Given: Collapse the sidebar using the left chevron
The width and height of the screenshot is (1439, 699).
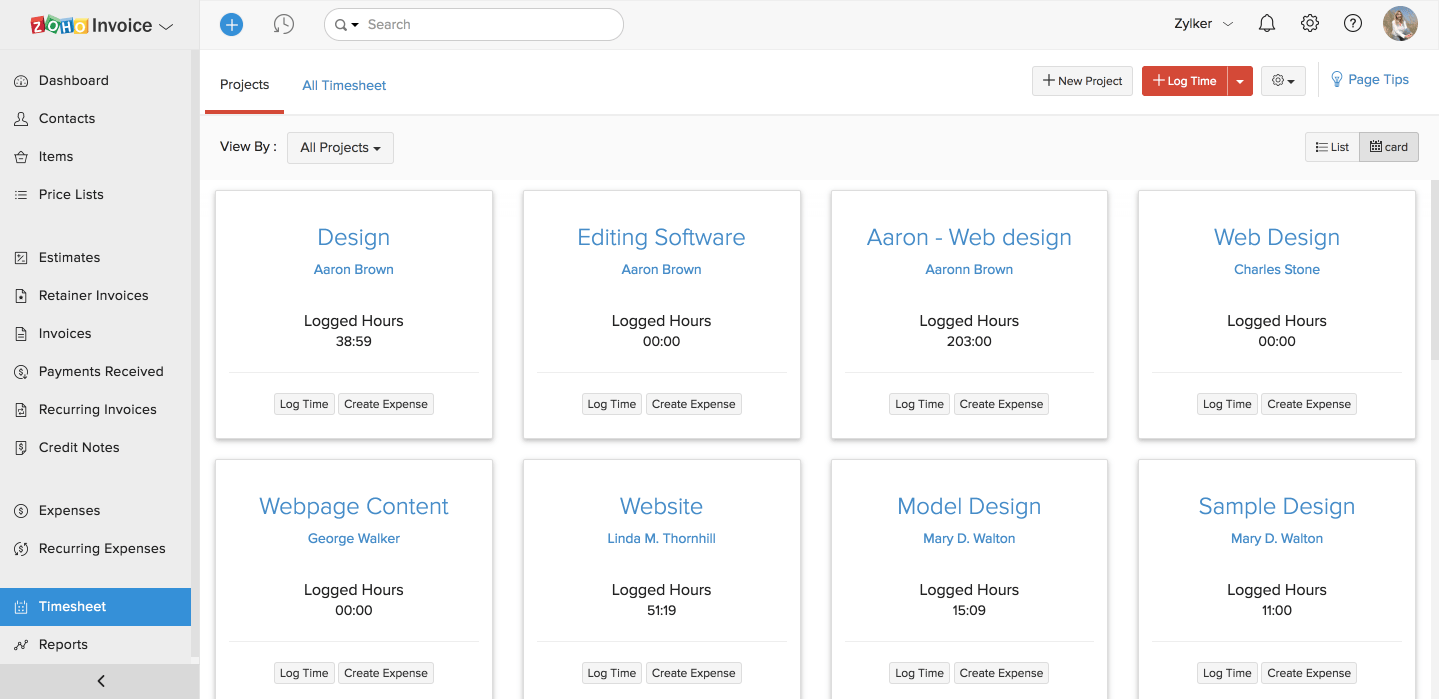Looking at the screenshot, I should pyautogui.click(x=100, y=681).
